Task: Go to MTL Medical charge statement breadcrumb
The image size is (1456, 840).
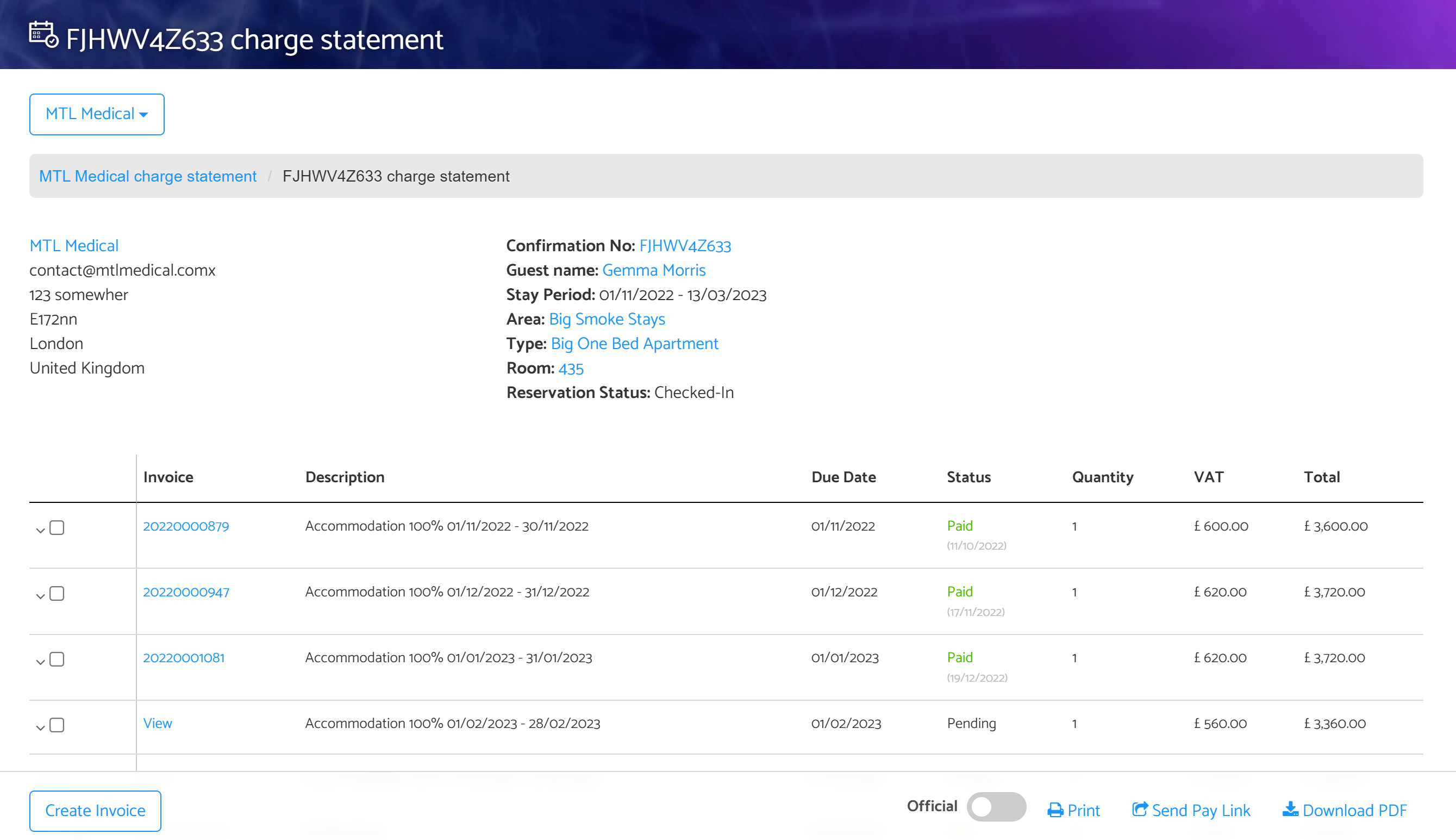Action: 148,176
